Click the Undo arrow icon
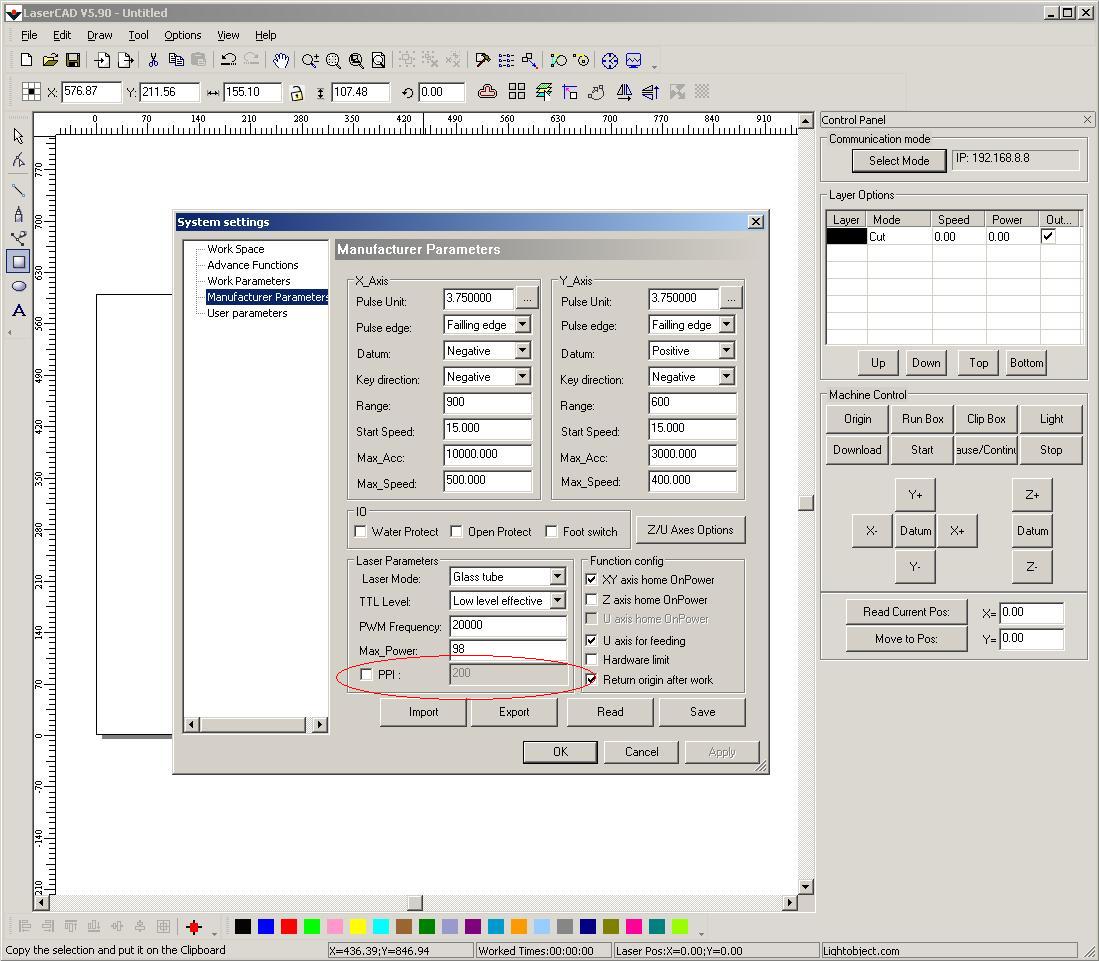The height and width of the screenshot is (961, 1099). click(228, 60)
